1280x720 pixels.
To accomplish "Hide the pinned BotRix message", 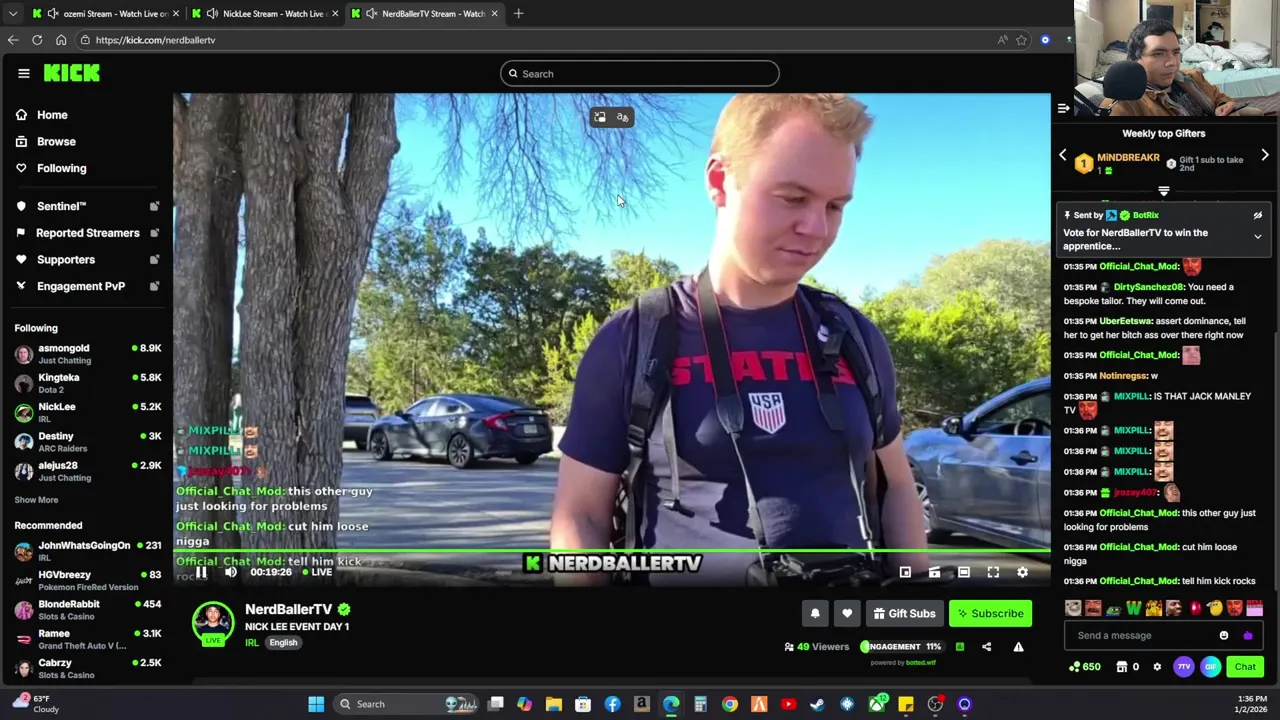I will (1258, 215).
